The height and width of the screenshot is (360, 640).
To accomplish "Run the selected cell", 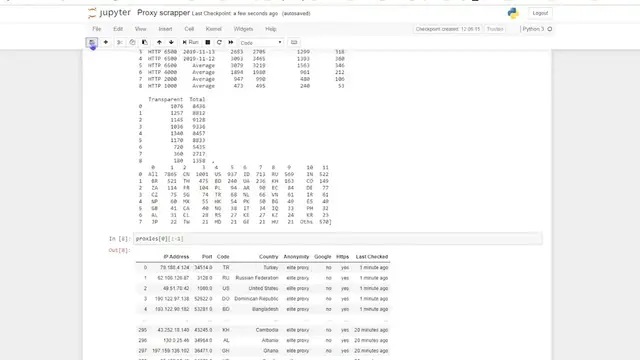I will tap(190, 42).
